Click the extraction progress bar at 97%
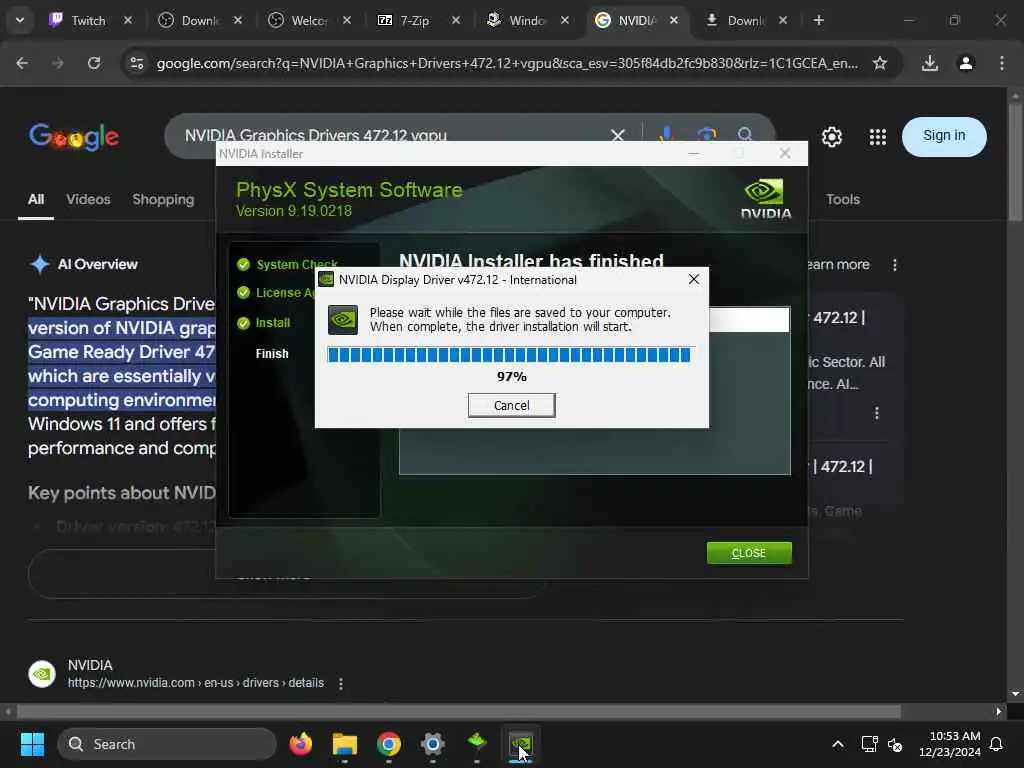1024x768 pixels. pyautogui.click(x=509, y=355)
